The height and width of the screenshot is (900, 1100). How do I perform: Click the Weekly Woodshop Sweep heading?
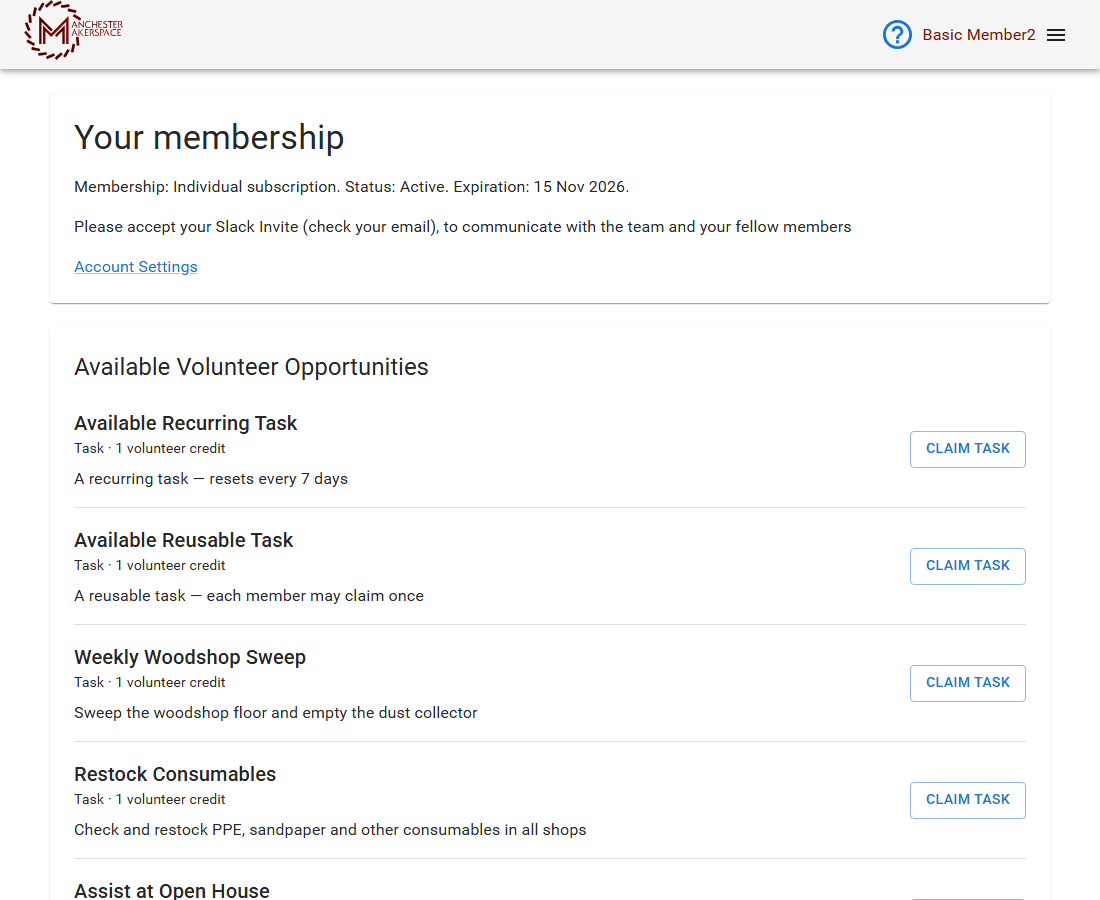pos(190,657)
